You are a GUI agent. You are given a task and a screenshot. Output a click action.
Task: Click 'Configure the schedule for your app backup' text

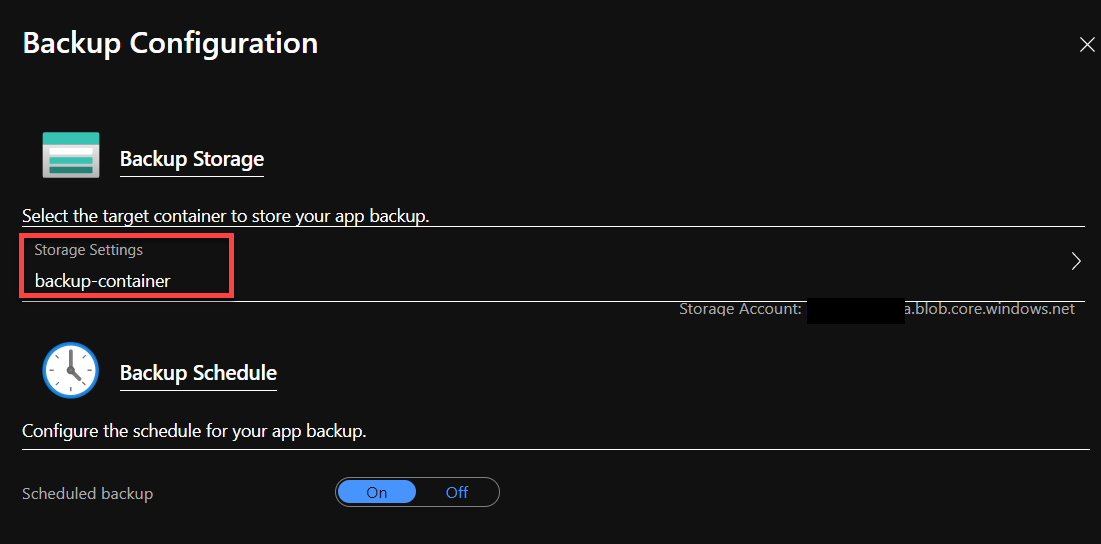coord(195,431)
